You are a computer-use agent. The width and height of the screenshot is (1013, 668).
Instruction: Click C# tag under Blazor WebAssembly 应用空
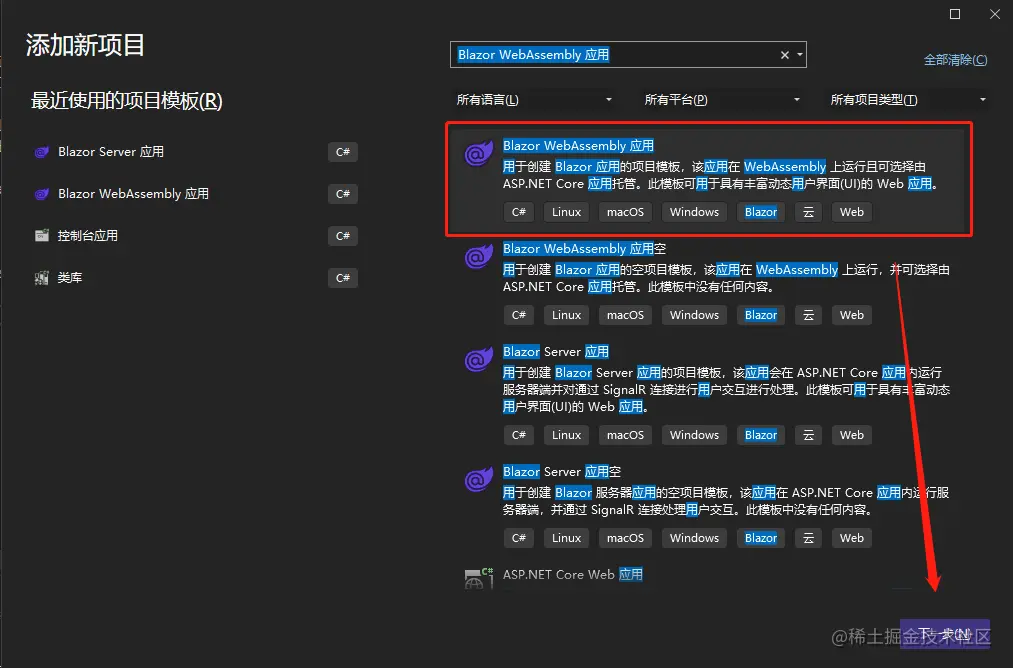click(x=519, y=315)
